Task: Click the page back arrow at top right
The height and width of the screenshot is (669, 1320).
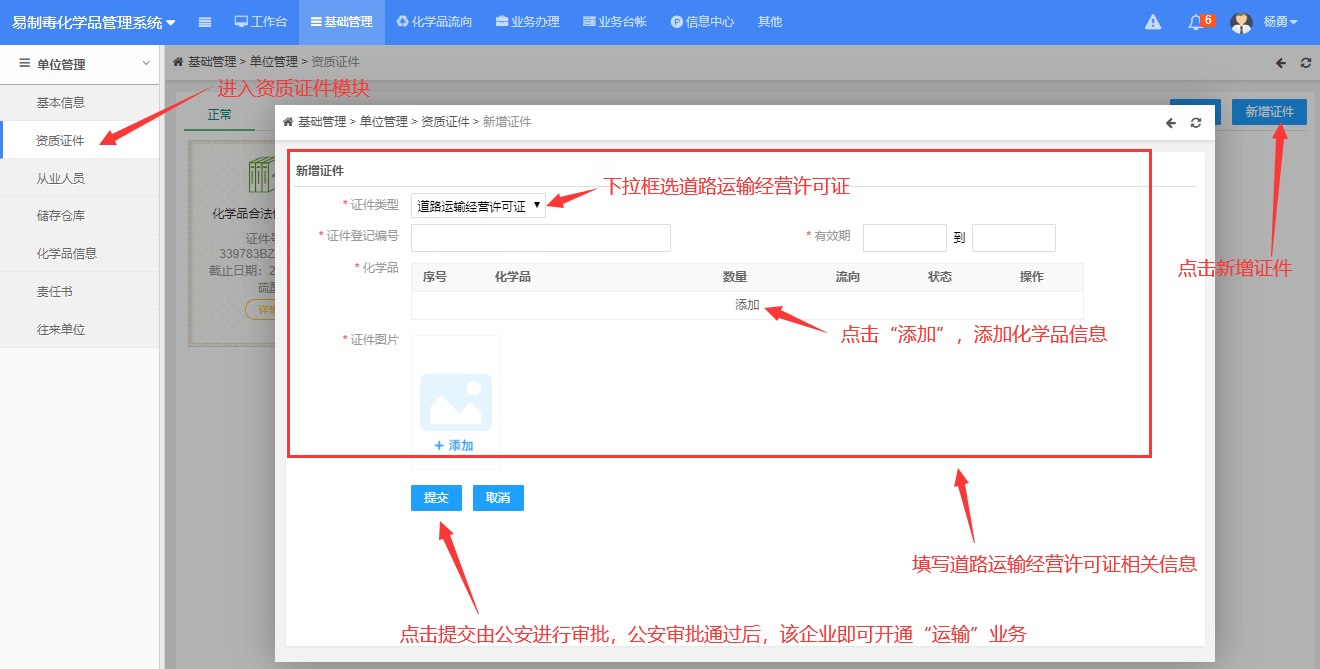Action: click(x=1281, y=63)
